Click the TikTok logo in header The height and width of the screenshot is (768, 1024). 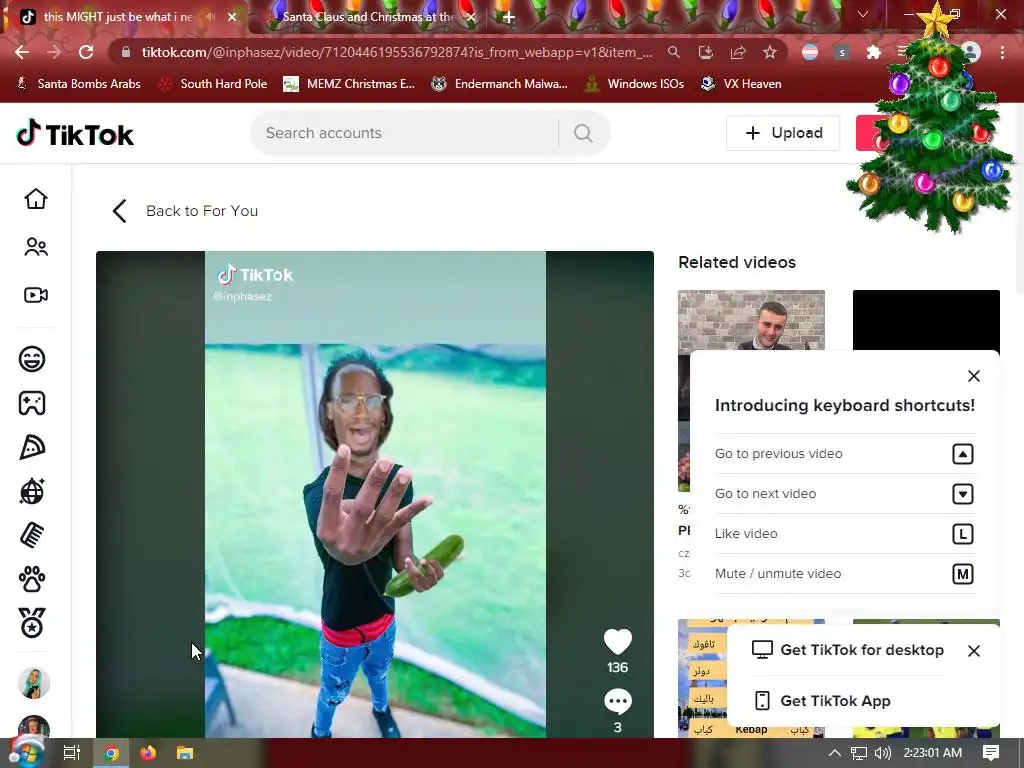(75, 134)
